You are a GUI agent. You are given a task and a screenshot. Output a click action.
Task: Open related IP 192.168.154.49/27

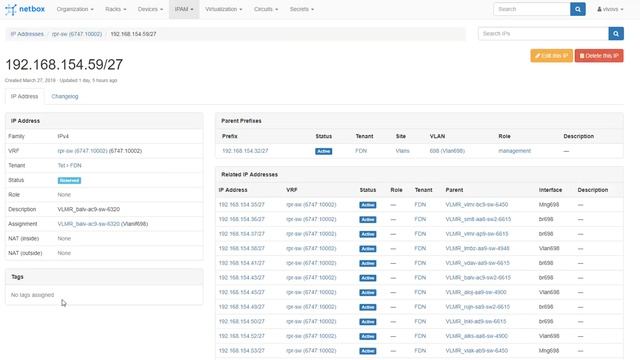pyautogui.click(x=242, y=307)
